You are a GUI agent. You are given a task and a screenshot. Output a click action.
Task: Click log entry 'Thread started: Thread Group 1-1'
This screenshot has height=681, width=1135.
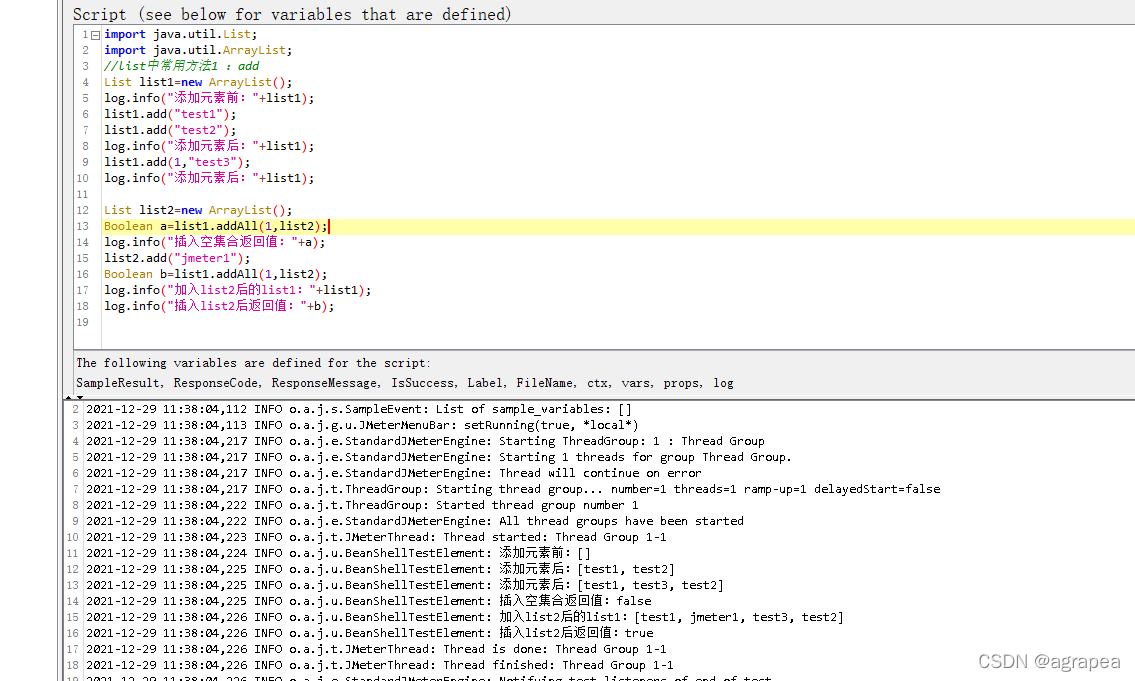point(376,536)
